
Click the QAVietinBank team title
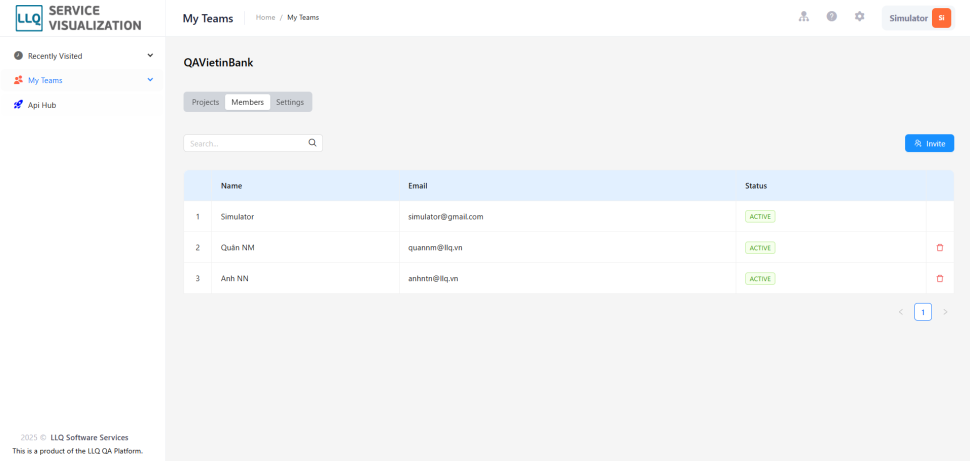[x=218, y=62]
